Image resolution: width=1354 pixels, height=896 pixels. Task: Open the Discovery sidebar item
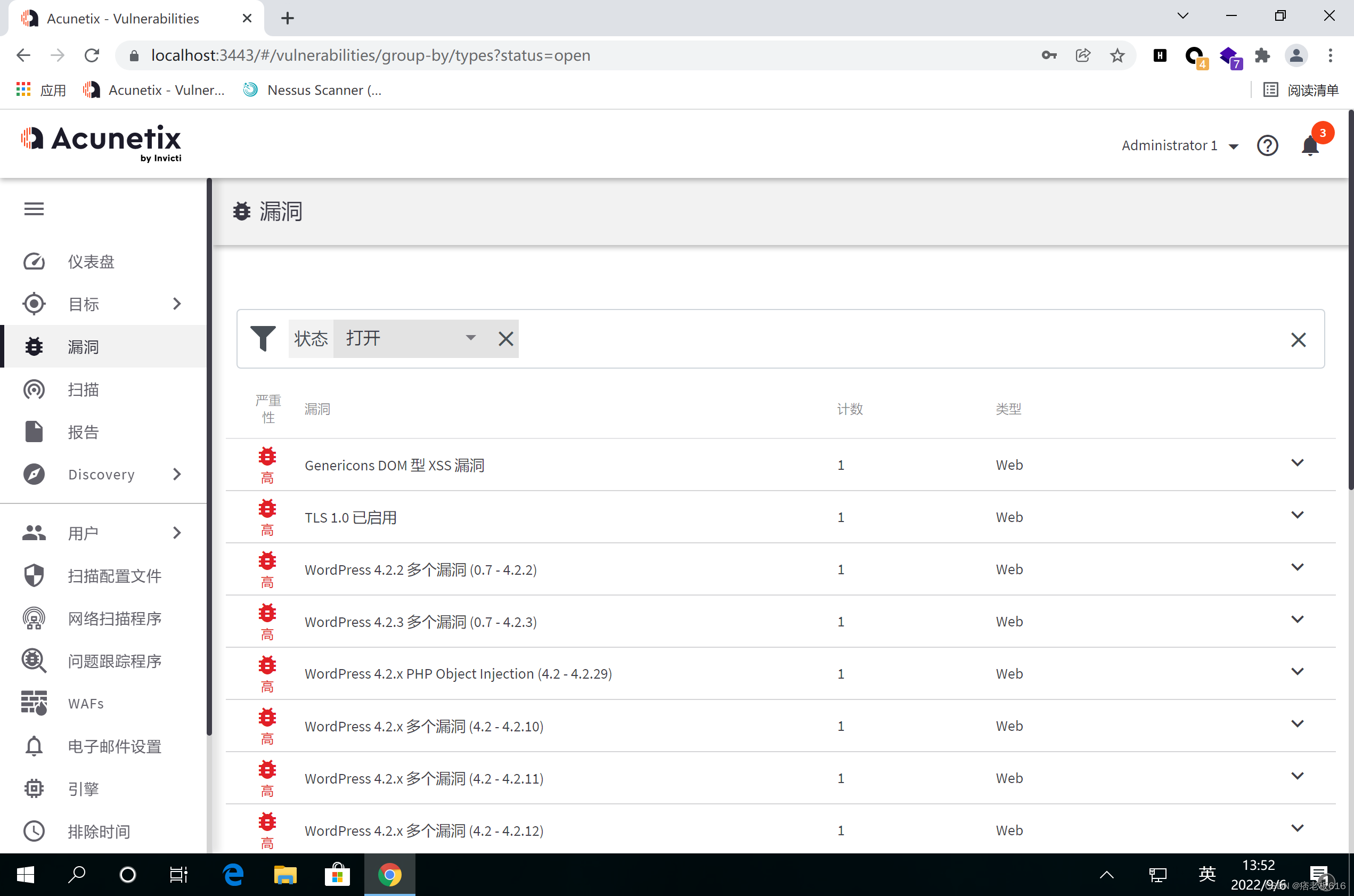point(103,474)
